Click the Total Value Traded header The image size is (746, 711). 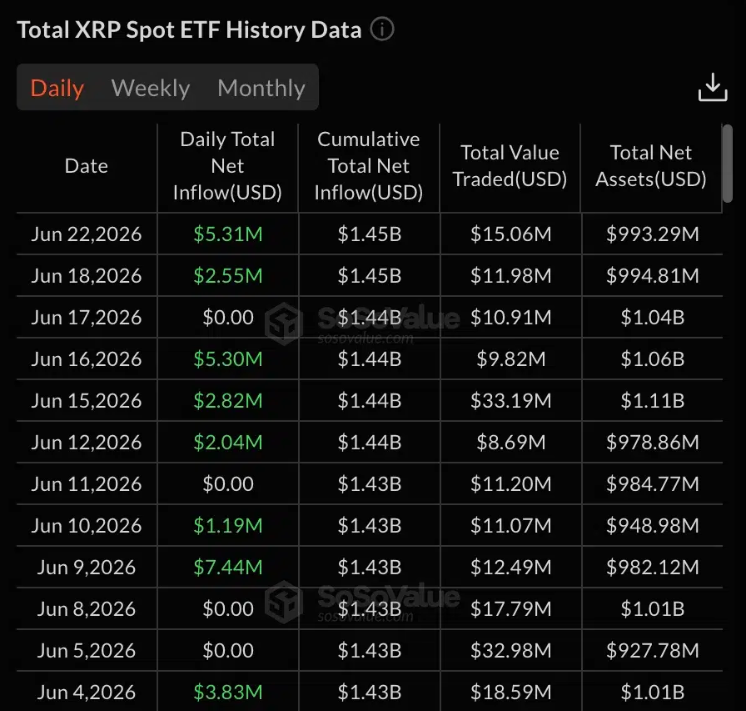coord(510,166)
